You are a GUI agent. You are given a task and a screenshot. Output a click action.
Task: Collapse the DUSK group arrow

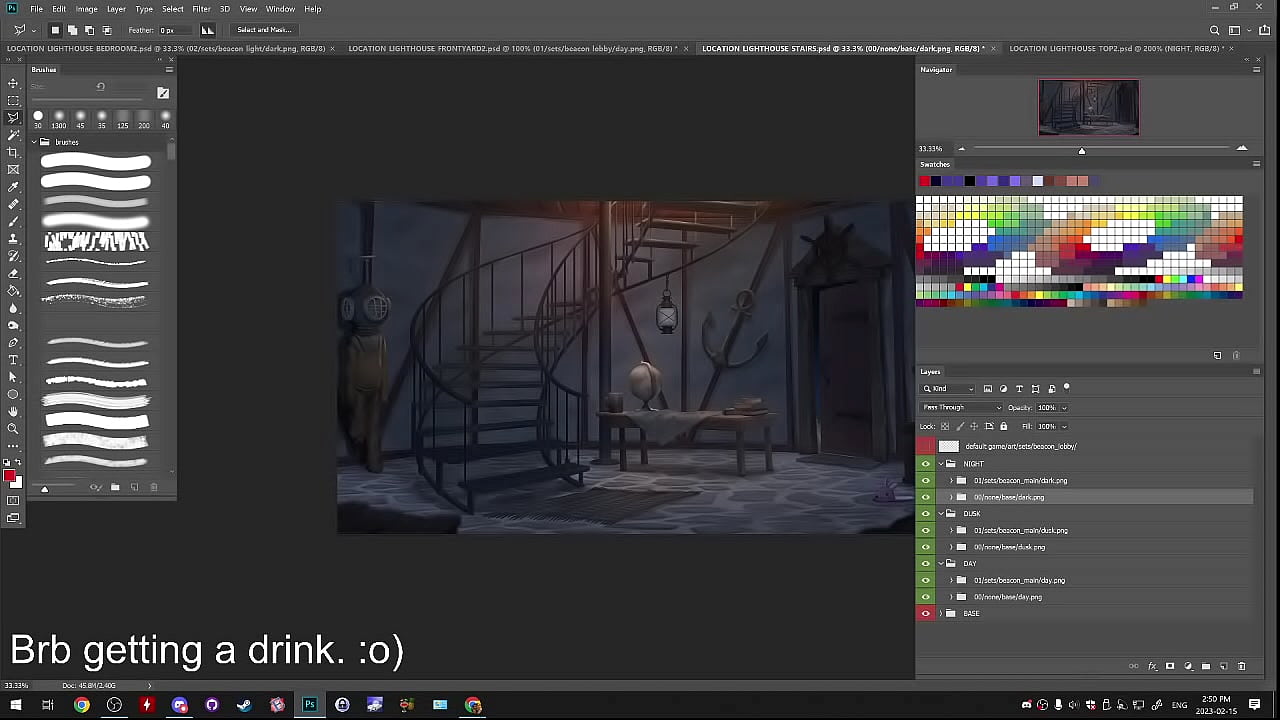[941, 514]
